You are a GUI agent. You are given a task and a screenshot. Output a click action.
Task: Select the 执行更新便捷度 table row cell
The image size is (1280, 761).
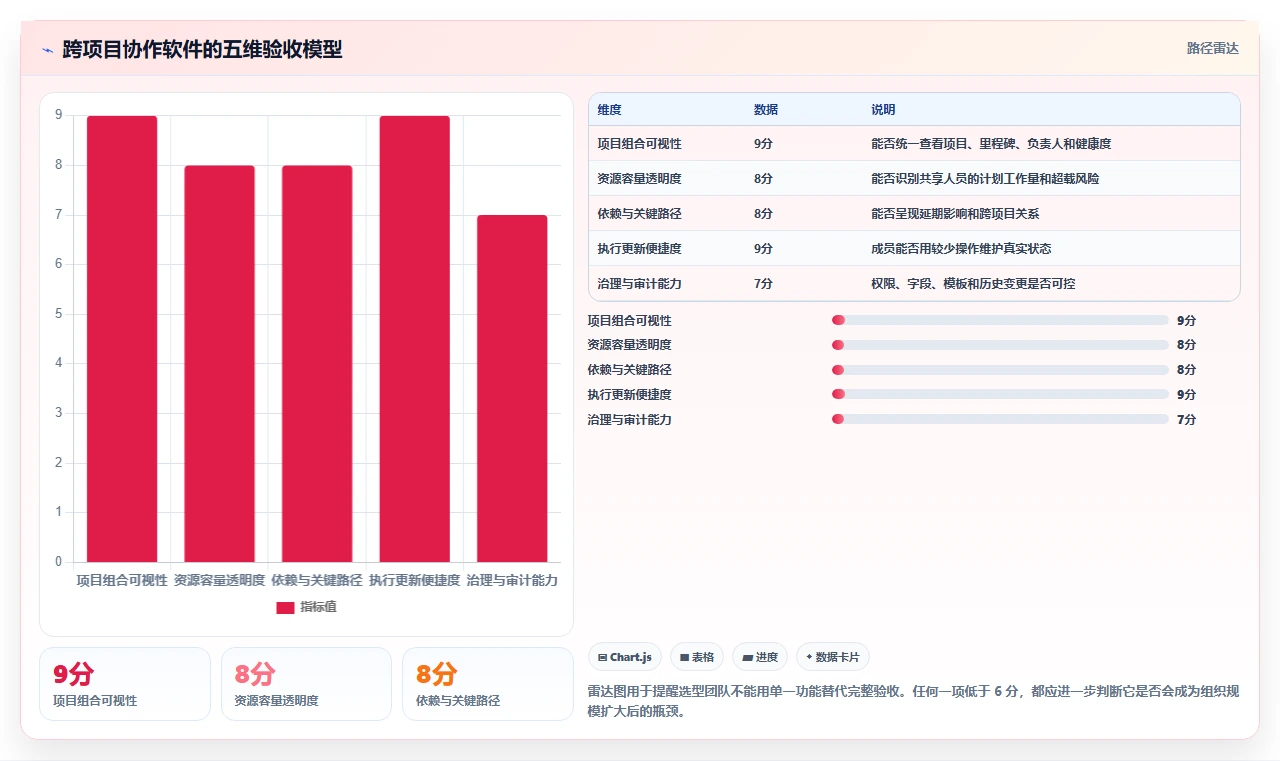pos(640,249)
